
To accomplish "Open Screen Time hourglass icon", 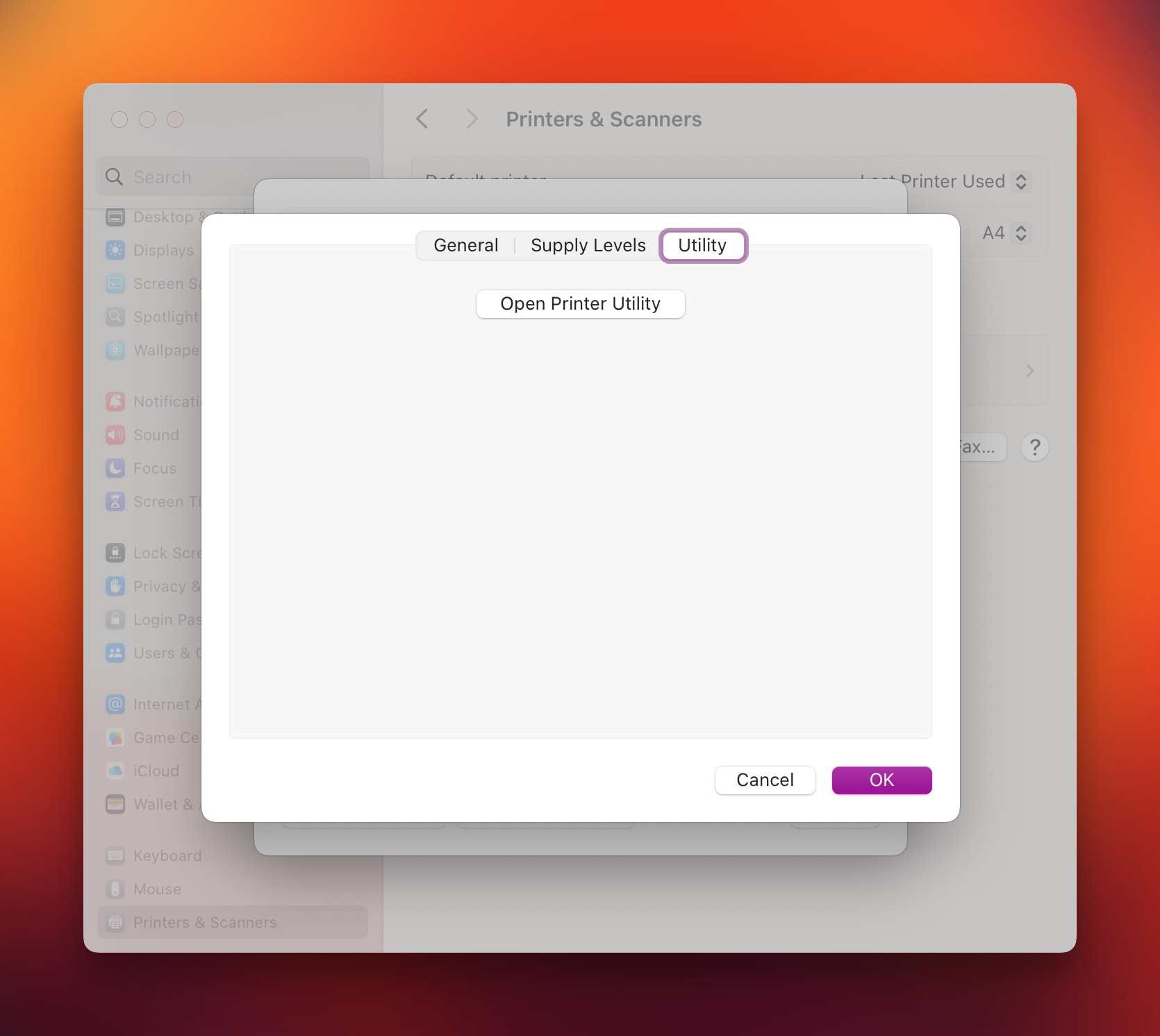I will (x=115, y=501).
